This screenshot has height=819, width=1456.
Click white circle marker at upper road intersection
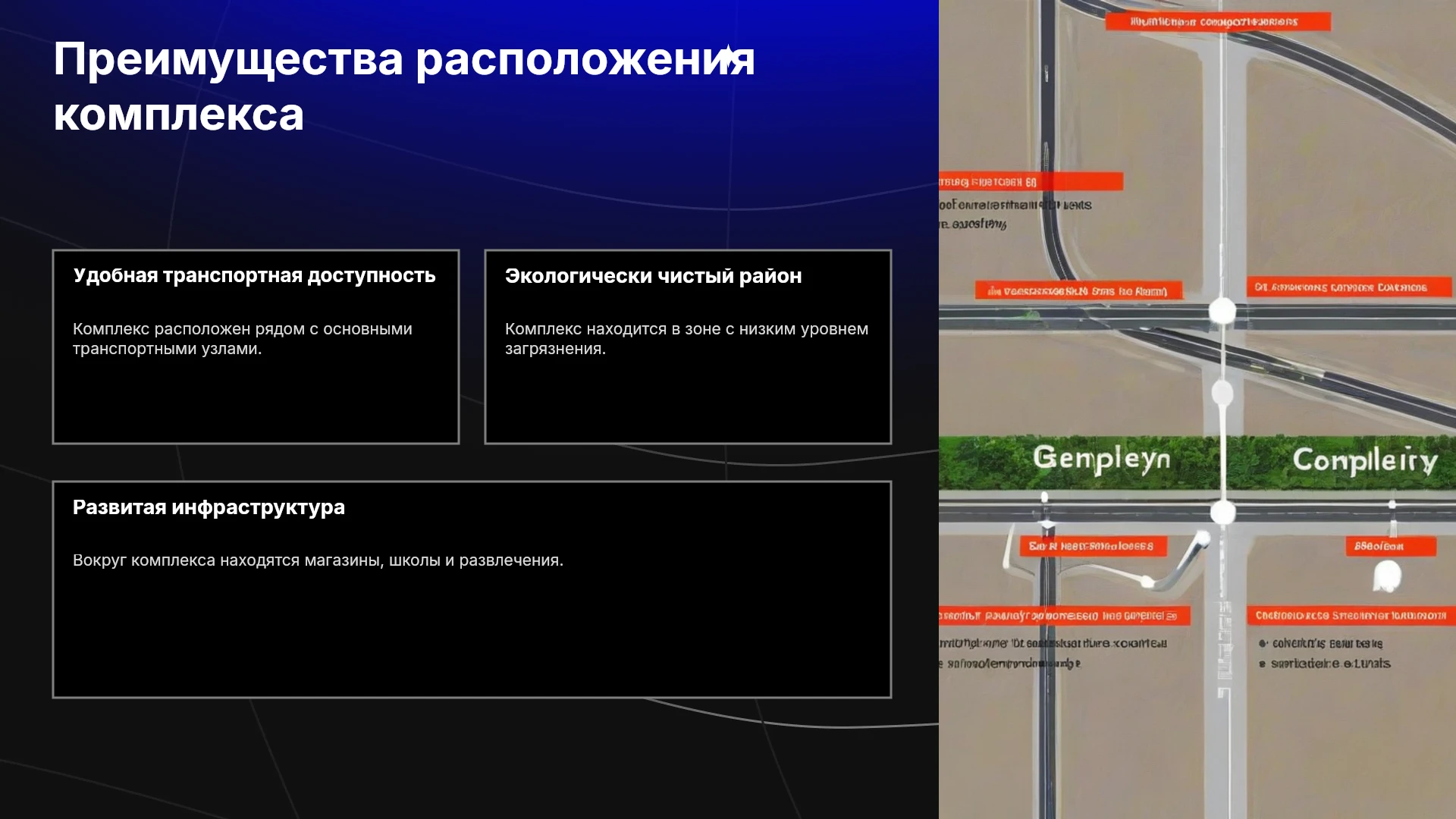coord(1222,311)
